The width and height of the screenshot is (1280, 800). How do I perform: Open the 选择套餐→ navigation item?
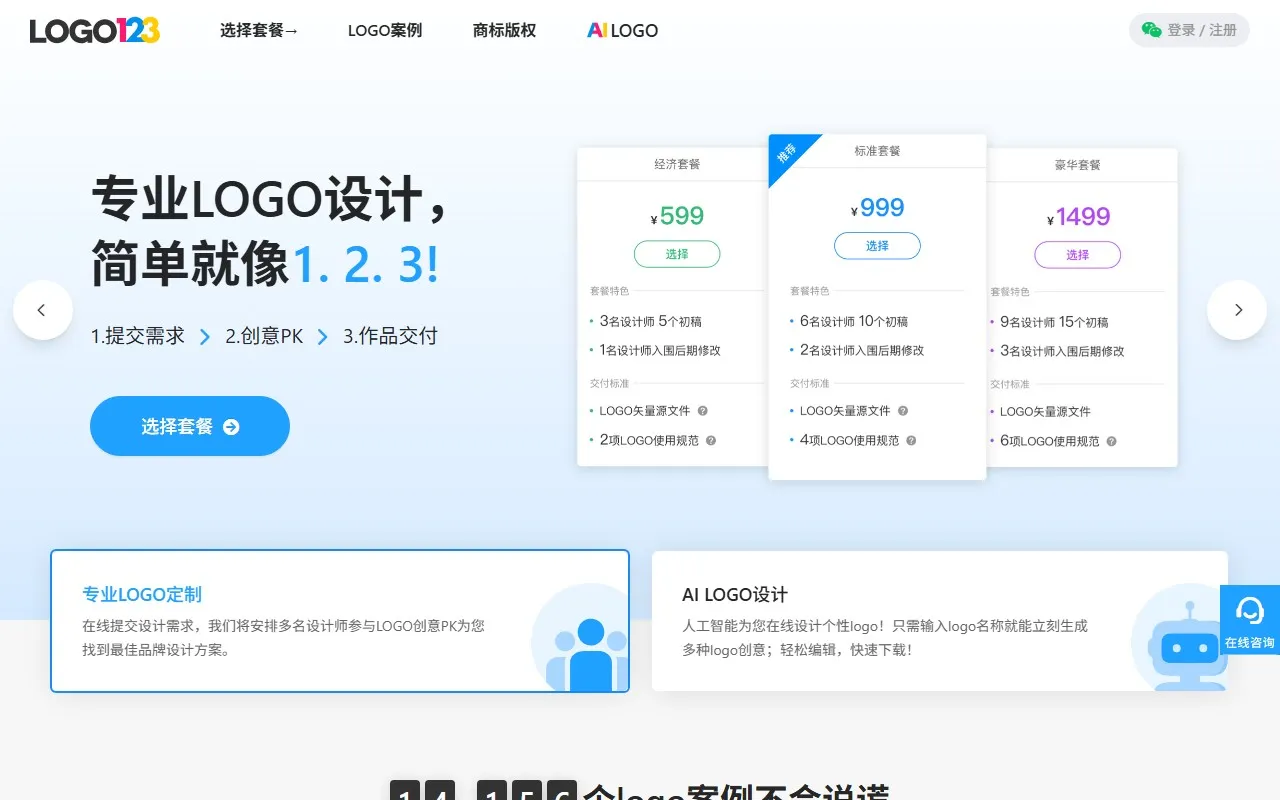(259, 30)
